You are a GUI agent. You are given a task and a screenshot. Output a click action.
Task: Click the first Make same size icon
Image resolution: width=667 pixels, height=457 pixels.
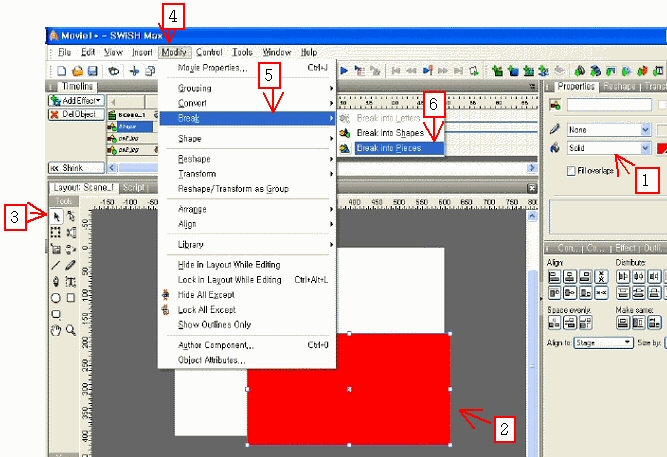(623, 323)
